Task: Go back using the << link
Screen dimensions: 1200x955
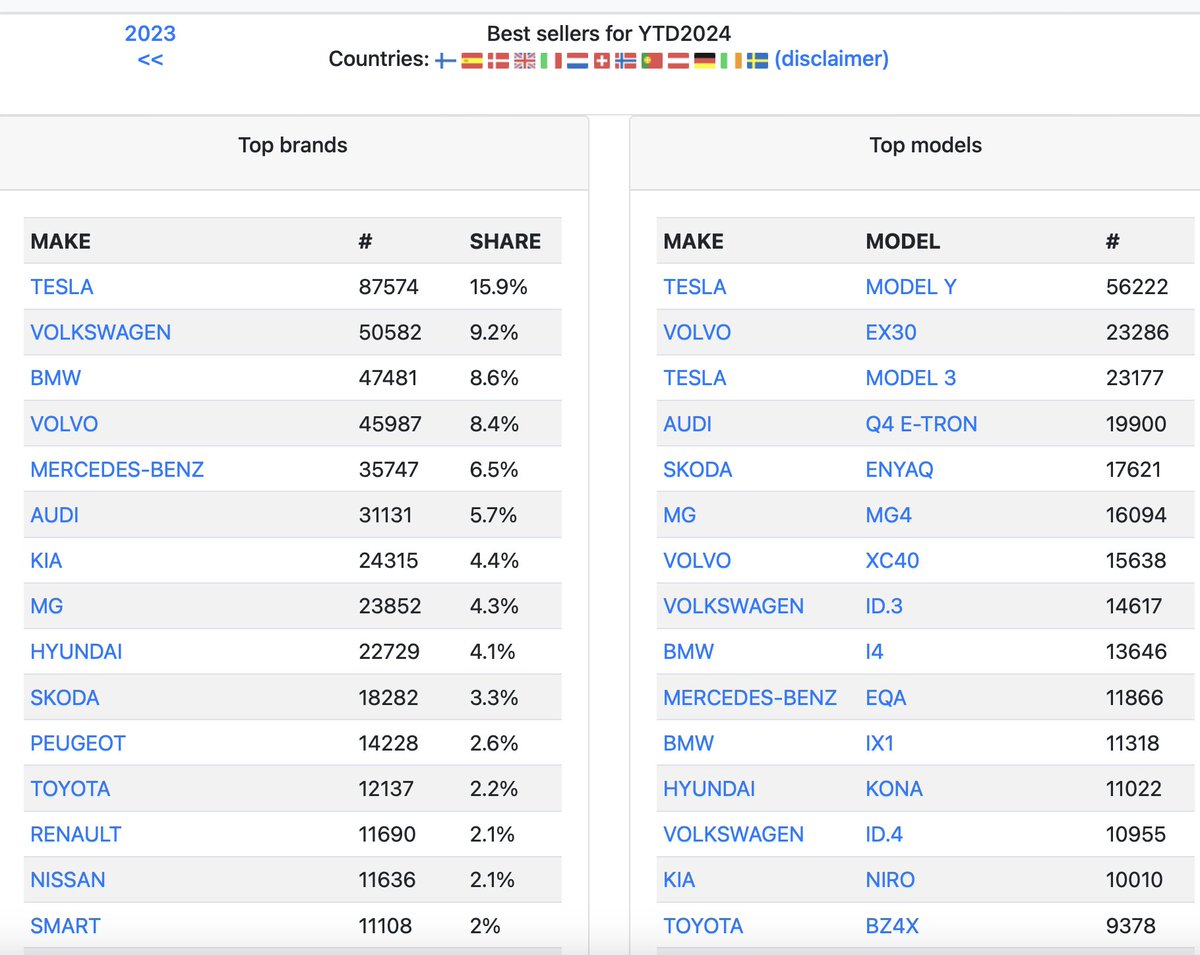Action: (x=150, y=59)
